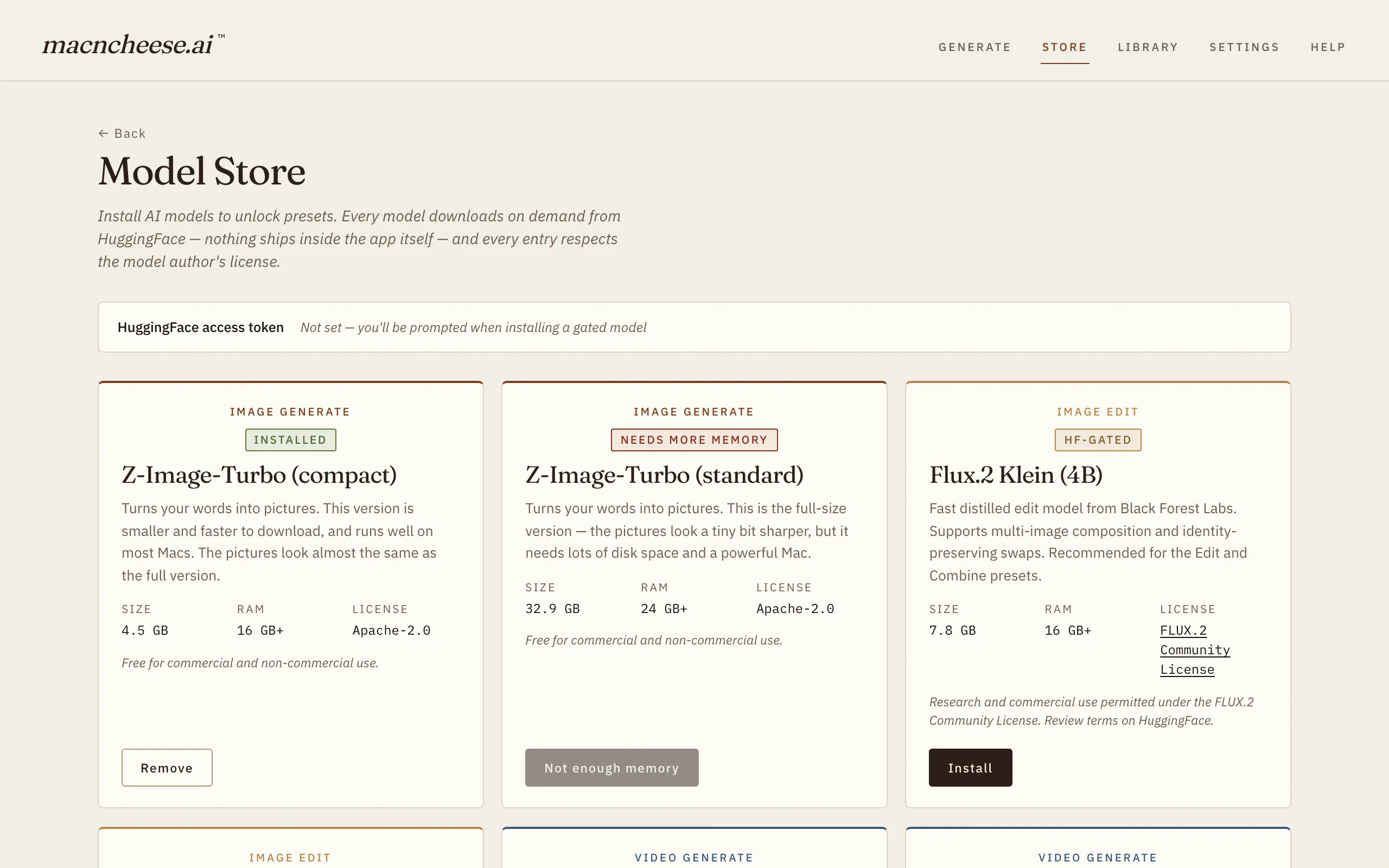The height and width of the screenshot is (868, 1389).
Task: Go to the Settings tab
Action: (1244, 47)
